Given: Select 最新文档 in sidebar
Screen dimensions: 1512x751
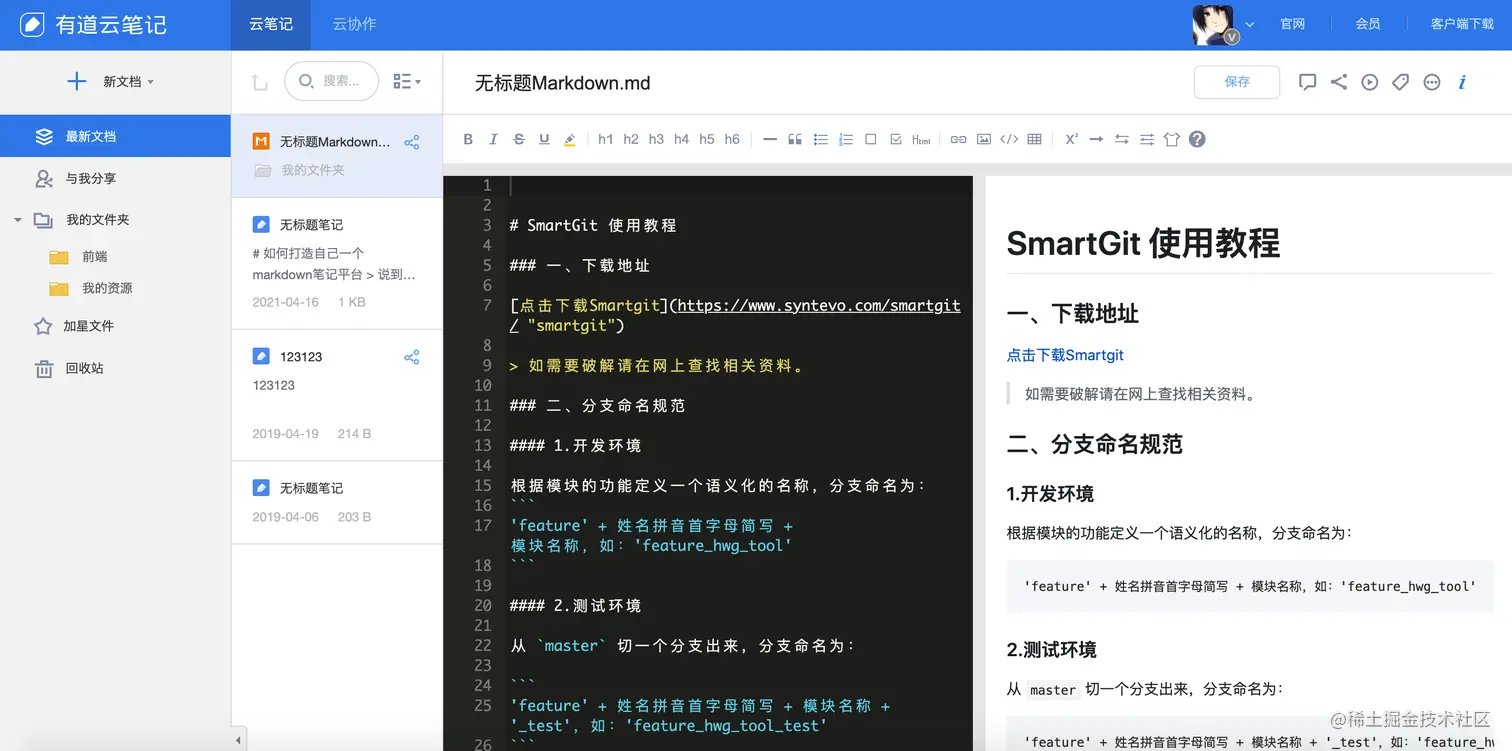Looking at the screenshot, I should (x=115, y=136).
